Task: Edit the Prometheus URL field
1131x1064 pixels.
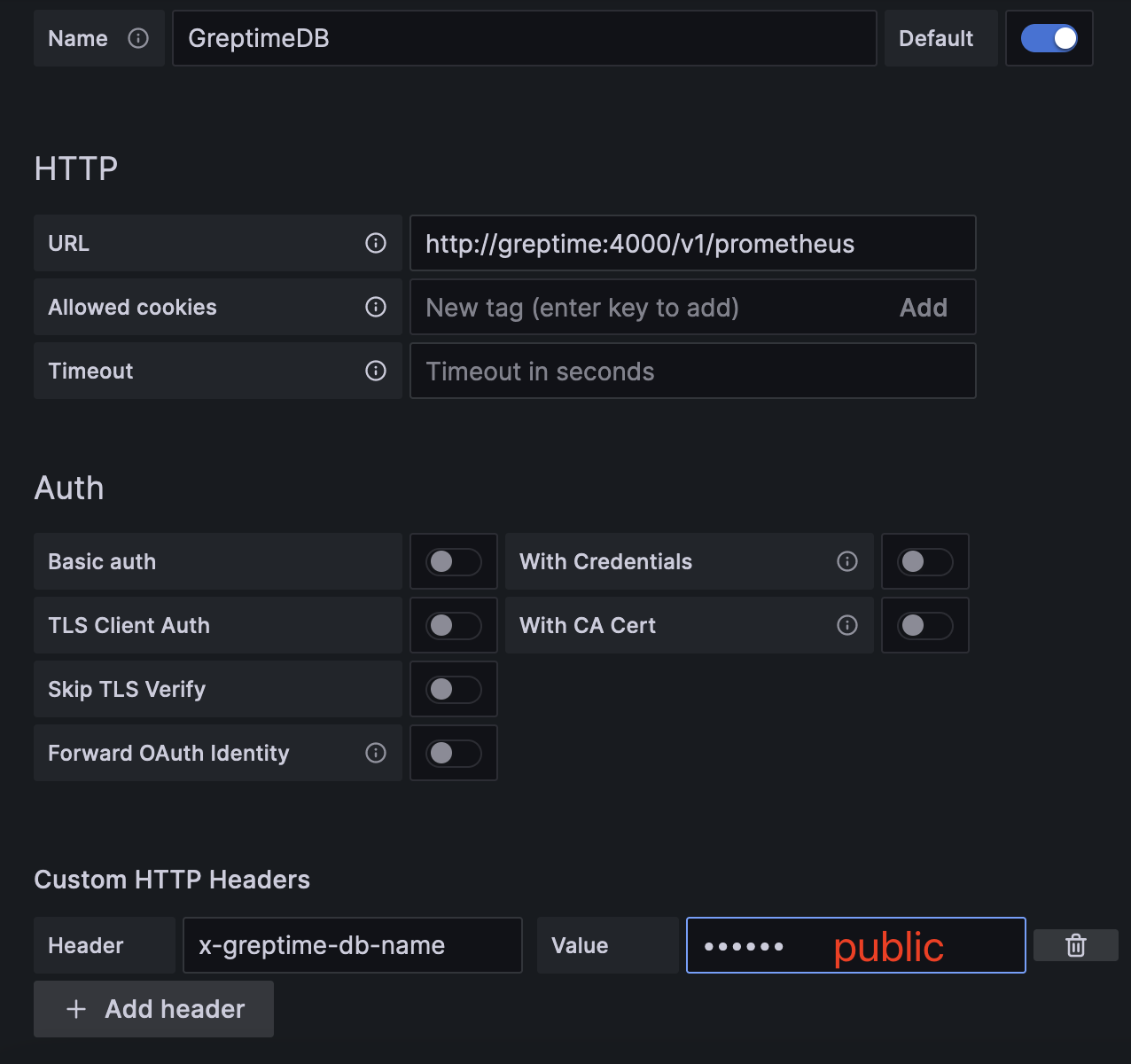Action: click(x=691, y=243)
